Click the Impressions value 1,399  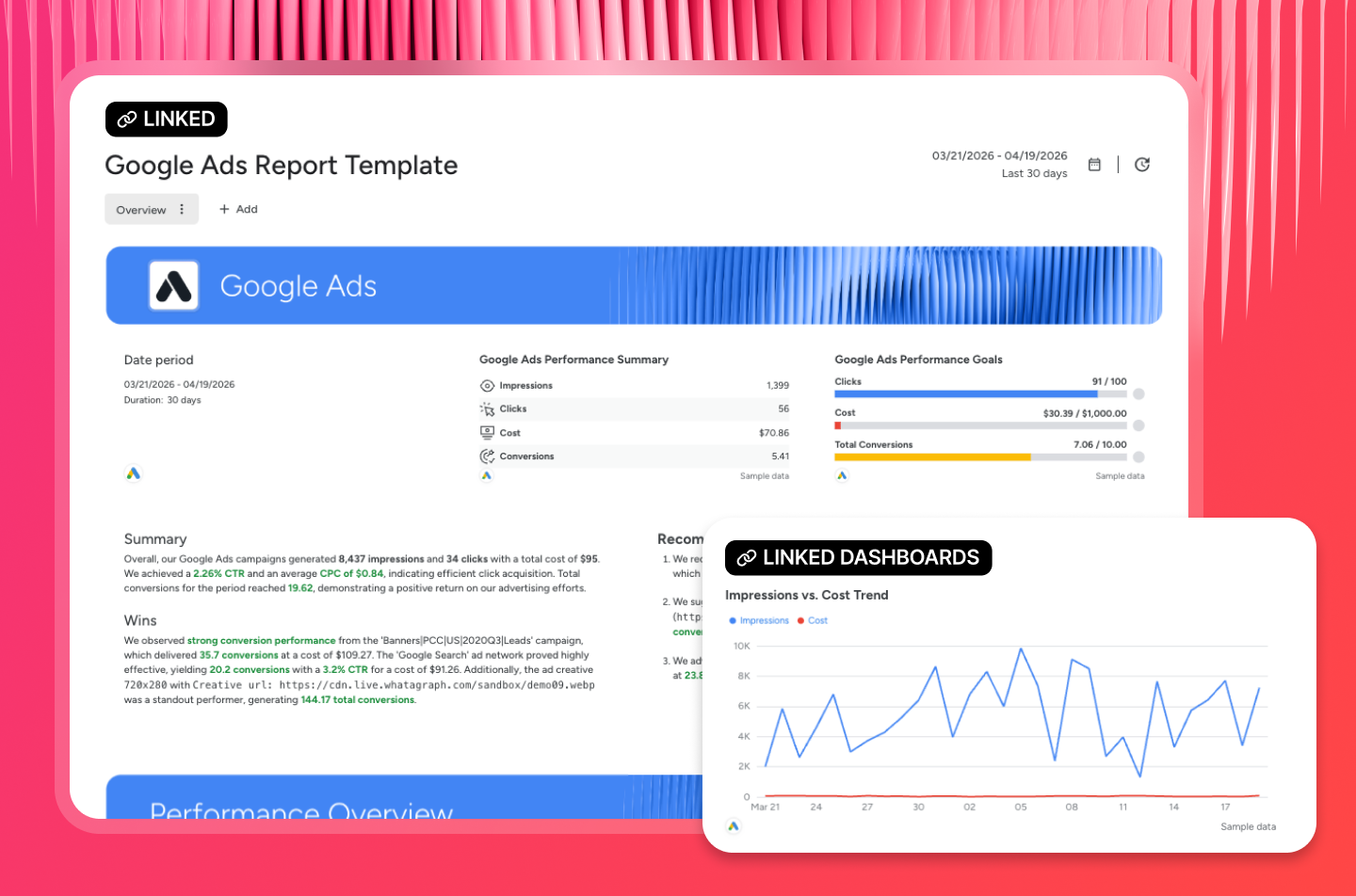point(778,386)
